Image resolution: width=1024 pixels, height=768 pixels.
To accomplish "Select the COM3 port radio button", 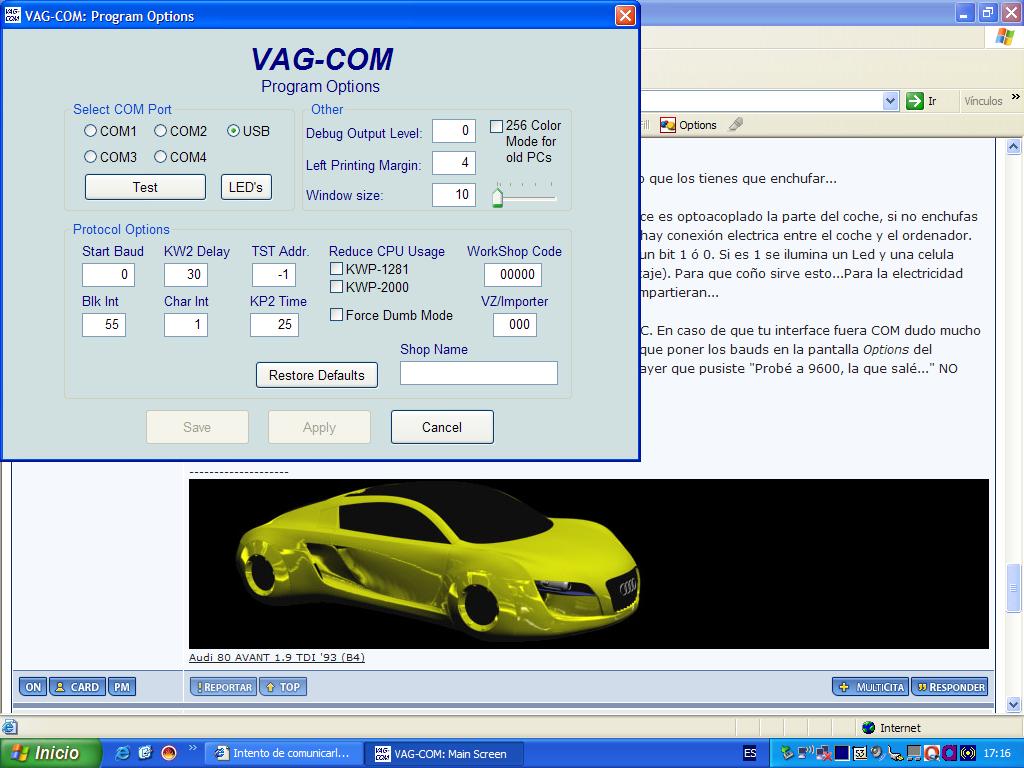I will 90,157.
